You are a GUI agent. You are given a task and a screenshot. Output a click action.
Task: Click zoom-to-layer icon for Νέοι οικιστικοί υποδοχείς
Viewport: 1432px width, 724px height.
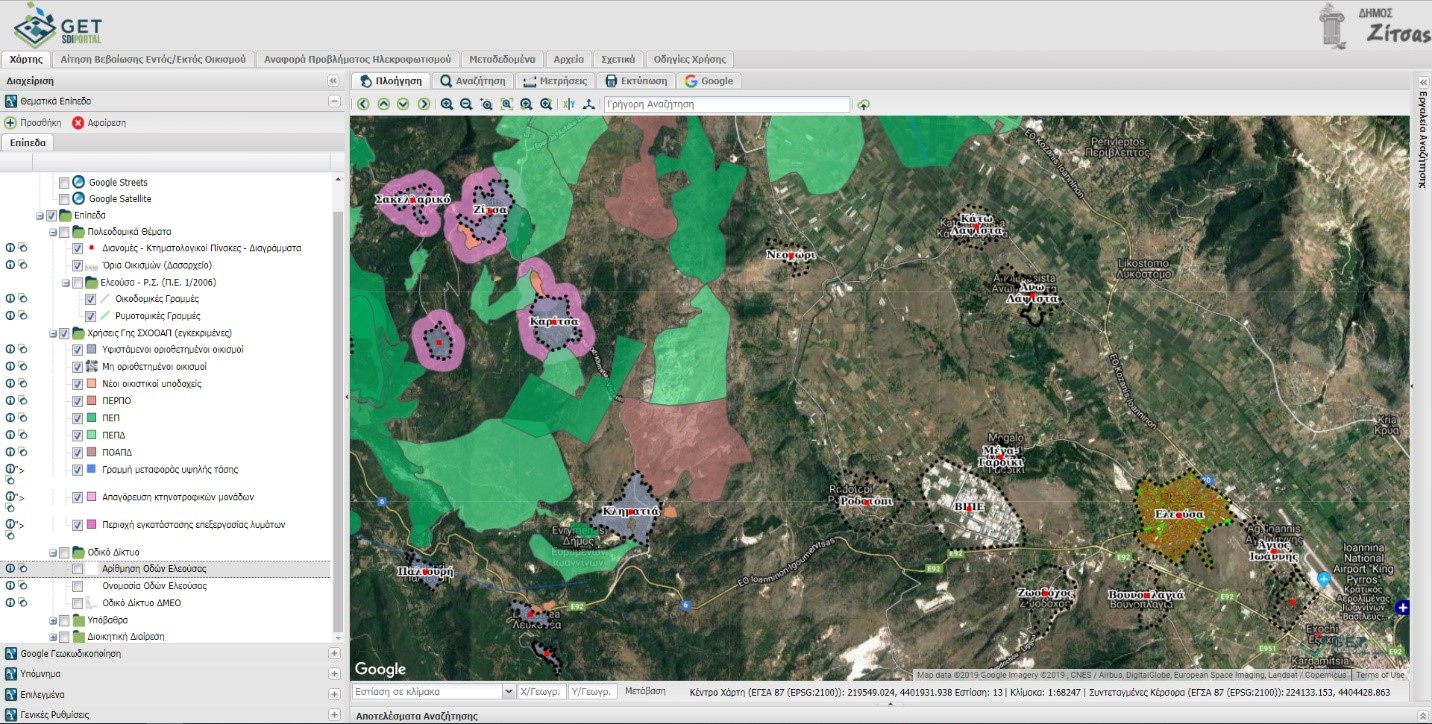point(21,383)
